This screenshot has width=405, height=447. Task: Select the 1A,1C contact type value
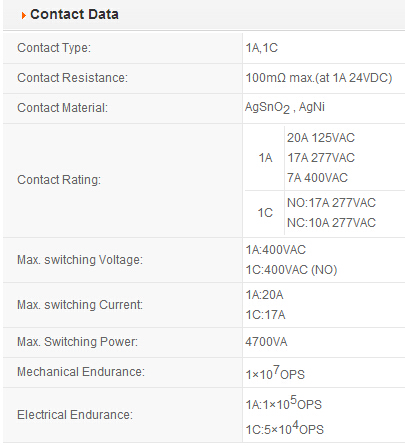262,48
